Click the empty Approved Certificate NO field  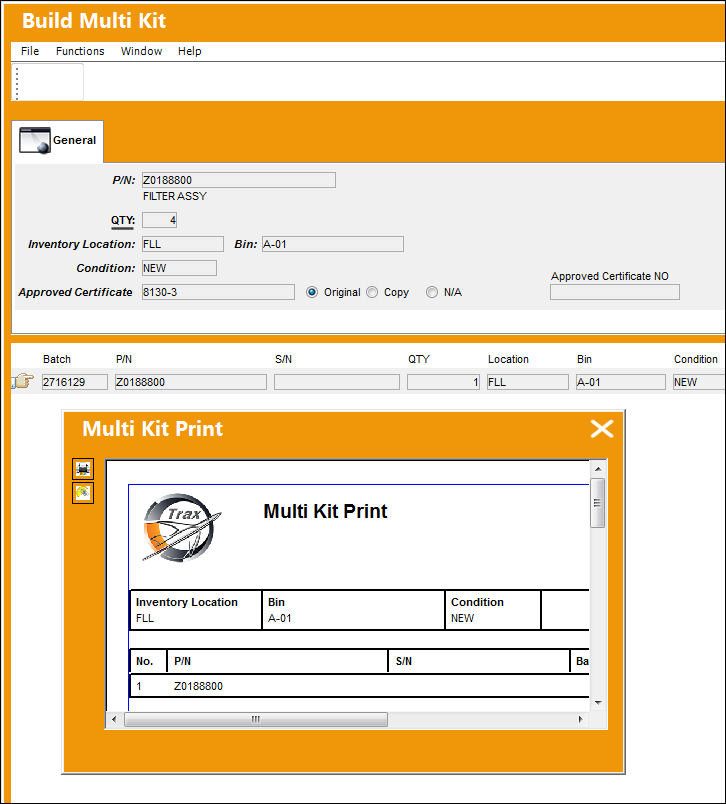615,292
